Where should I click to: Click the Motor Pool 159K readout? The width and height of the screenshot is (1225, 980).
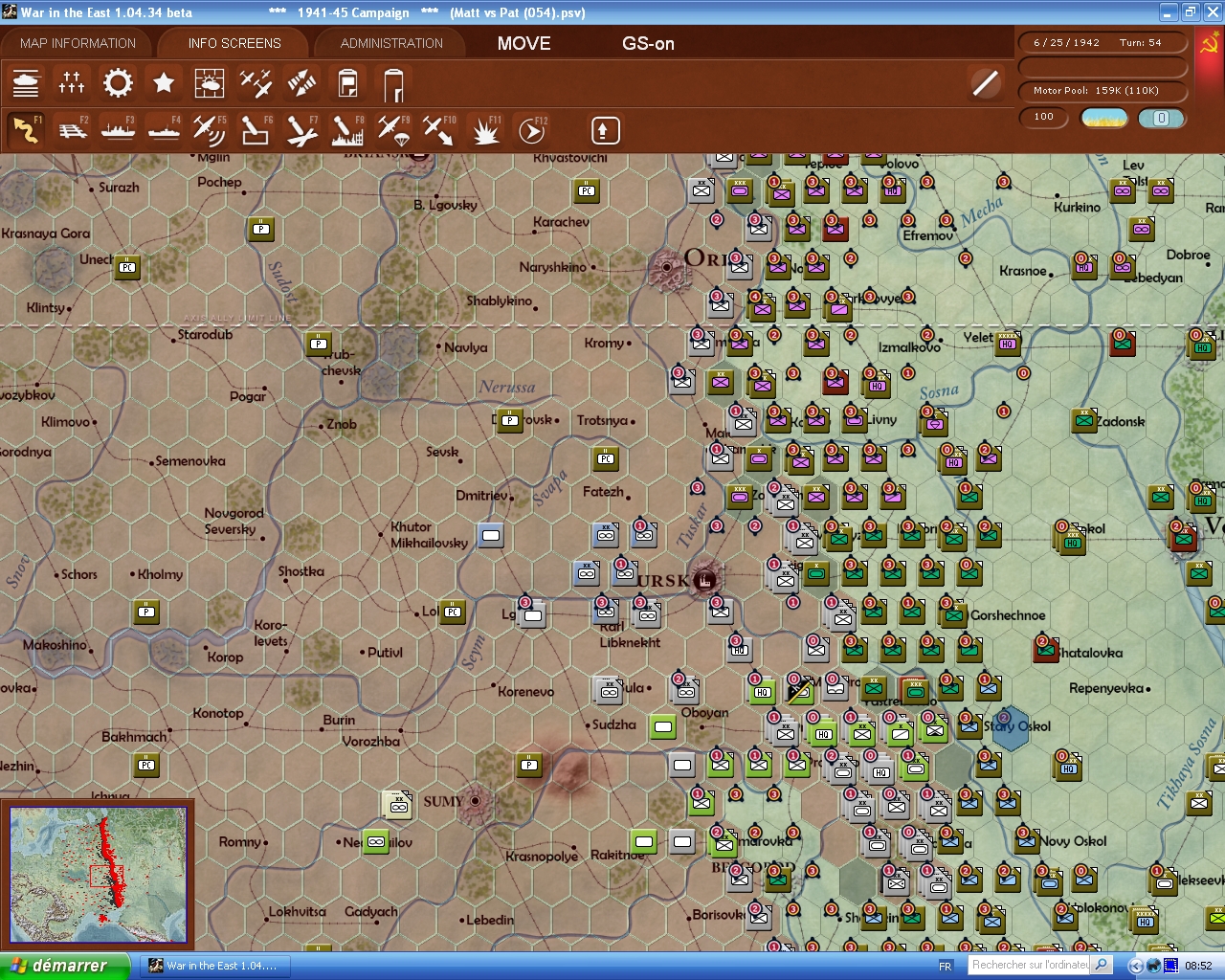point(1103,91)
